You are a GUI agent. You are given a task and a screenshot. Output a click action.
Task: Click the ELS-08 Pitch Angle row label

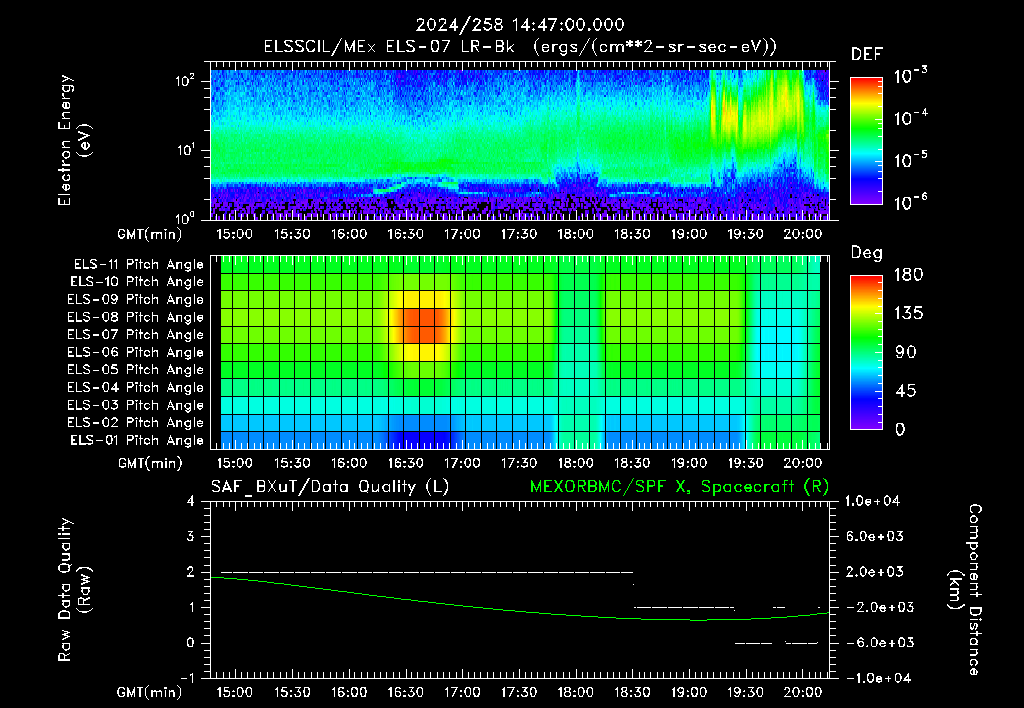(x=136, y=317)
